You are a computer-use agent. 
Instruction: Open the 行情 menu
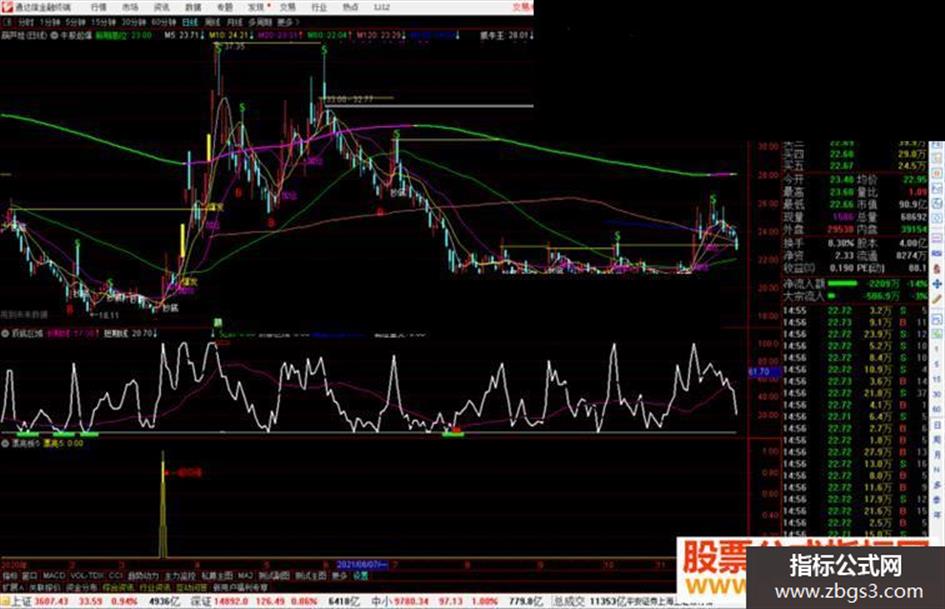click(99, 7)
